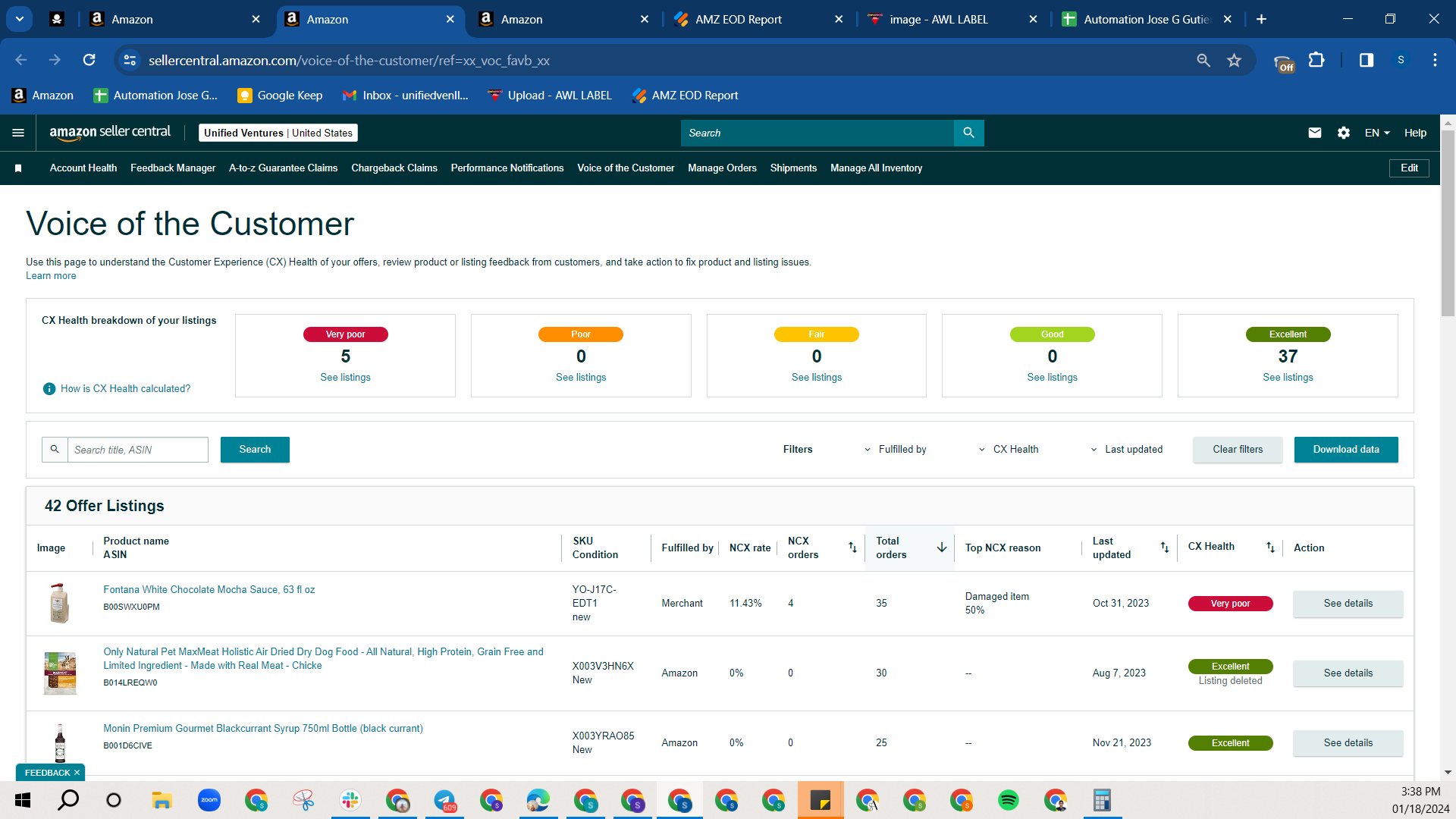This screenshot has height=819, width=1456.
Task: Open Performance Notifications
Action: pos(507,168)
